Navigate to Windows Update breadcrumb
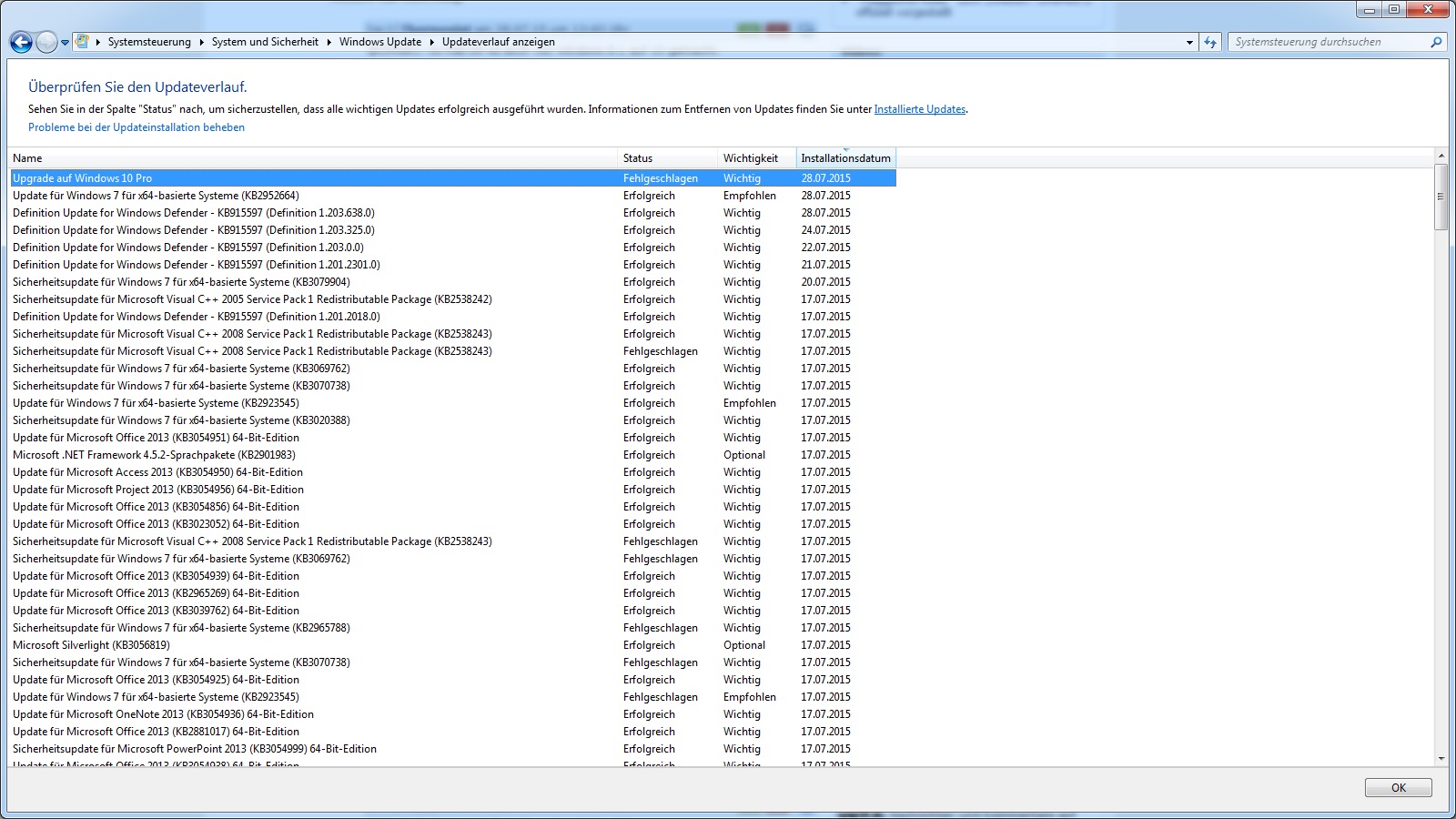Viewport: 1456px width, 819px height. pyautogui.click(x=380, y=42)
